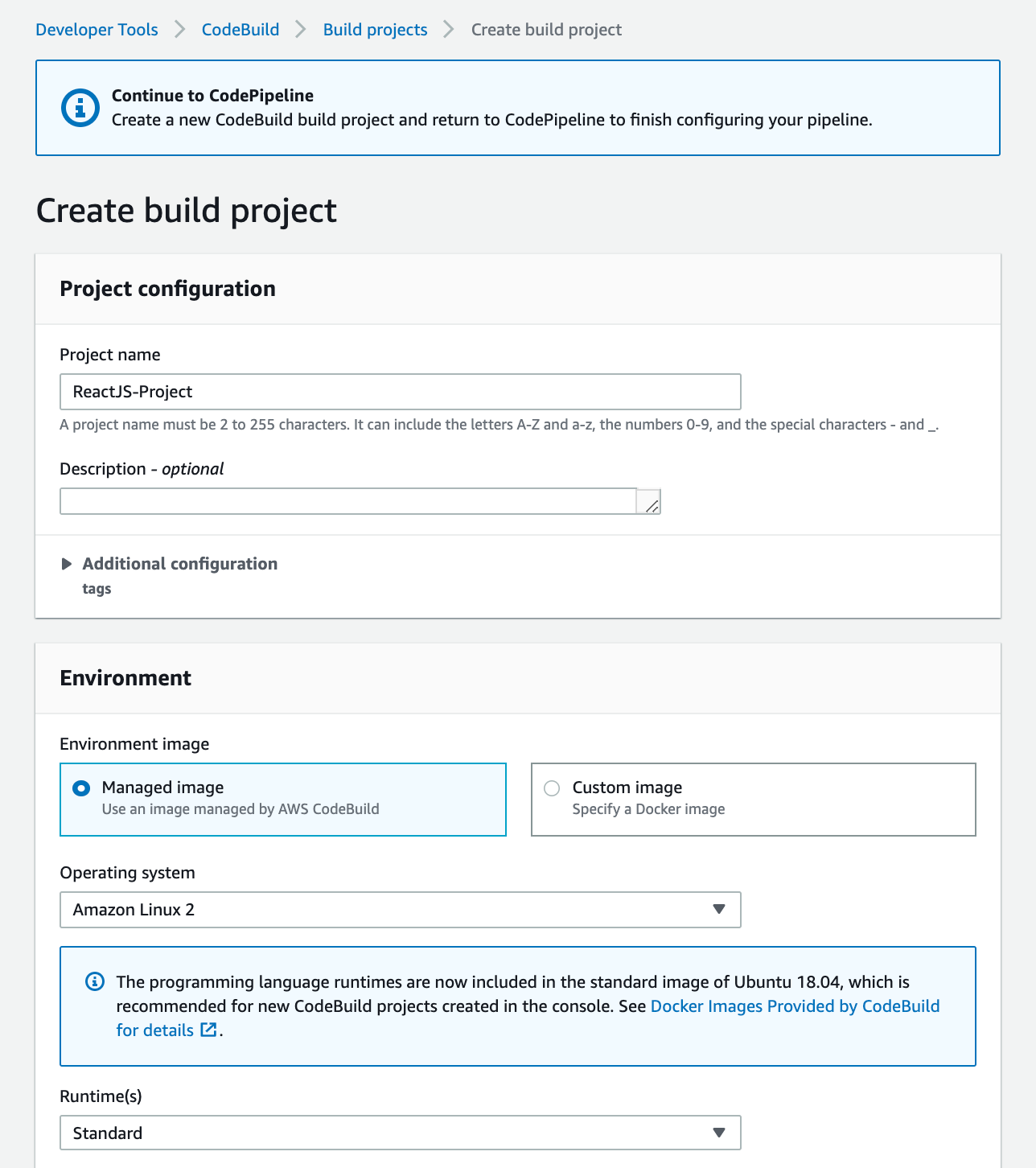Click the info icon in CodePipeline banner
Image resolution: width=1036 pixels, height=1168 pixels.
coord(80,108)
